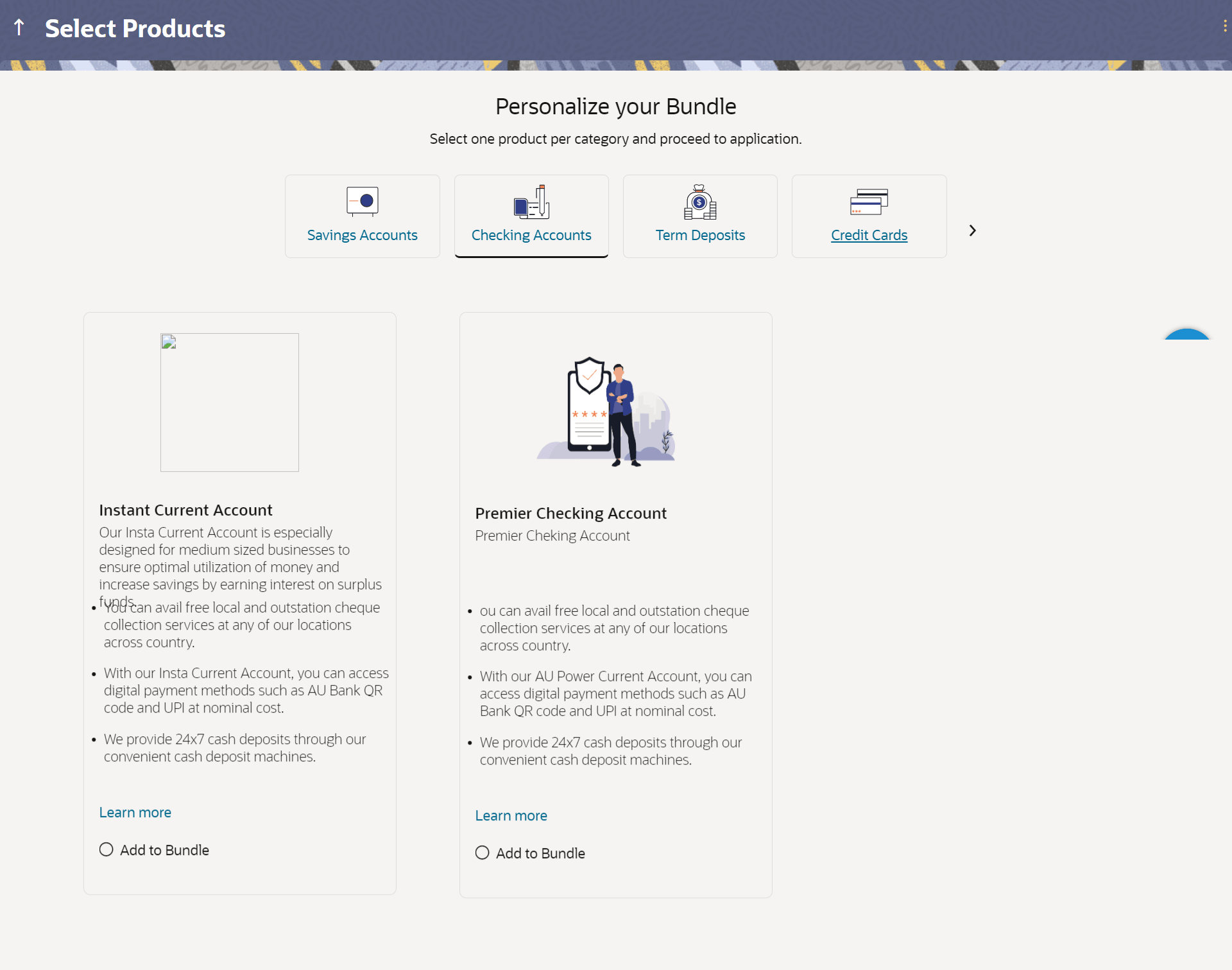Open Learn more for Premier Checking Account
The height and width of the screenshot is (970, 1232).
click(511, 815)
